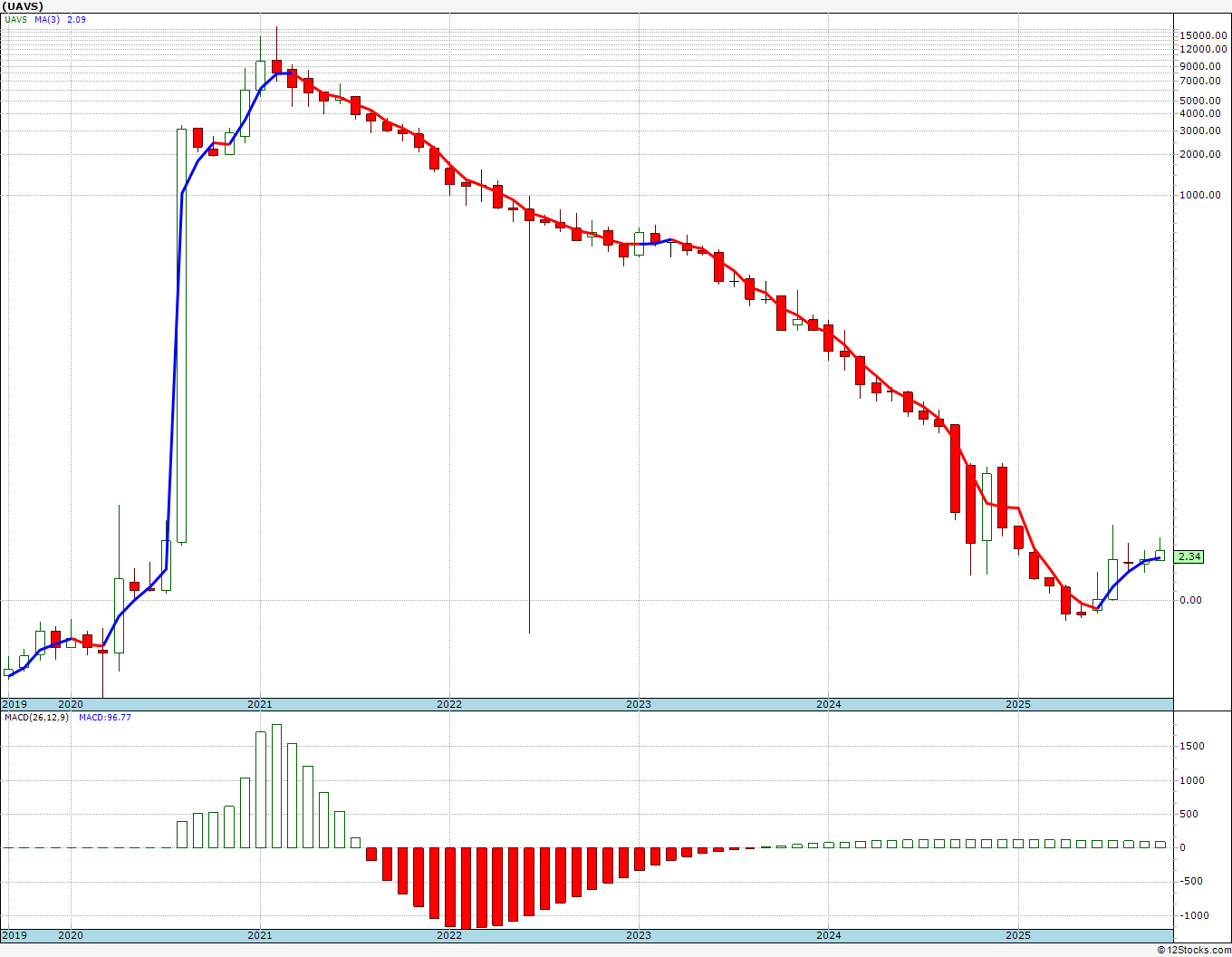Click 2025 on the price chart time axis
This screenshot has width=1232, height=957.
coord(1018,704)
